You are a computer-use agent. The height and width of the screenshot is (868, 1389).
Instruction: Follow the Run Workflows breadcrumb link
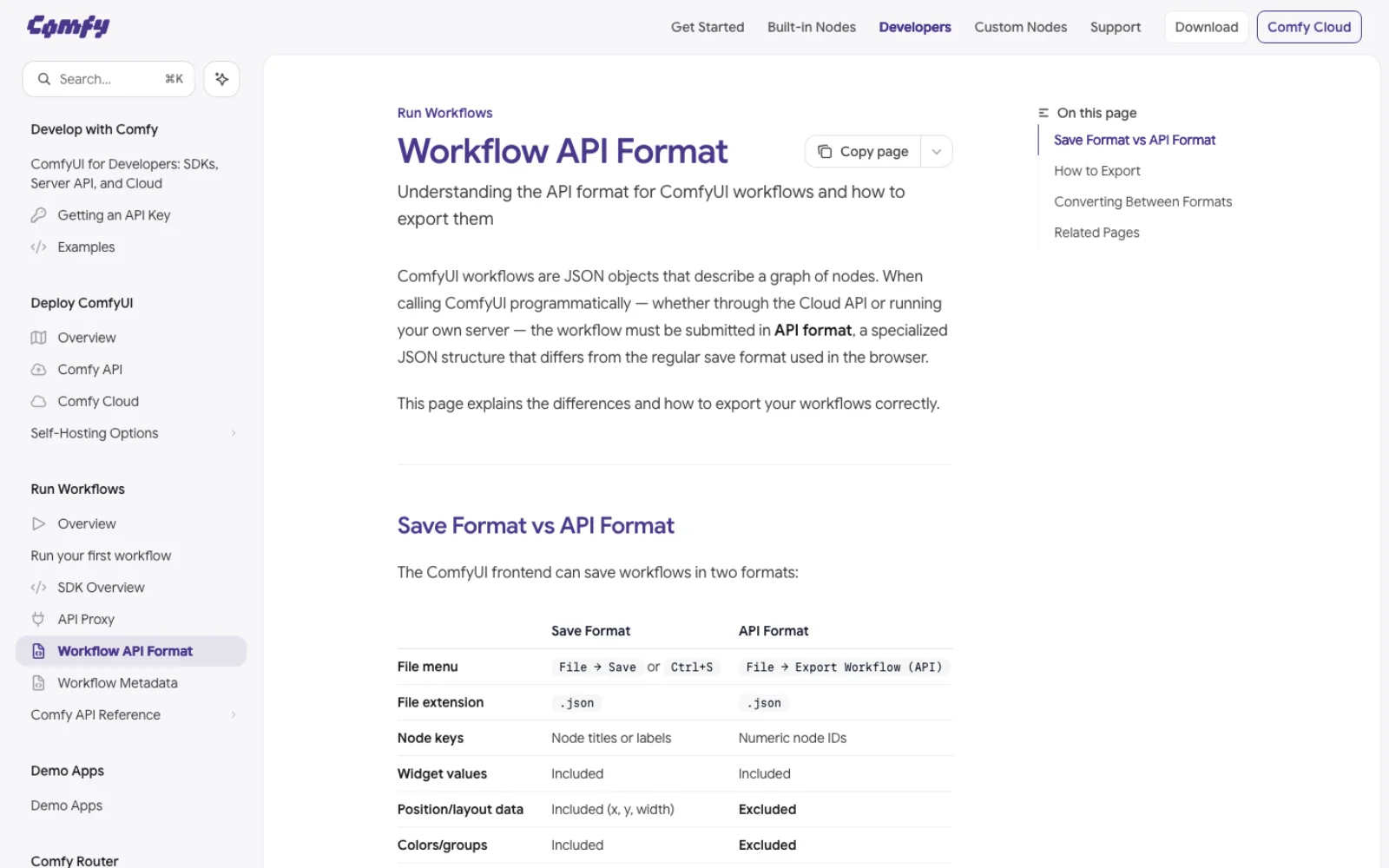pos(444,113)
